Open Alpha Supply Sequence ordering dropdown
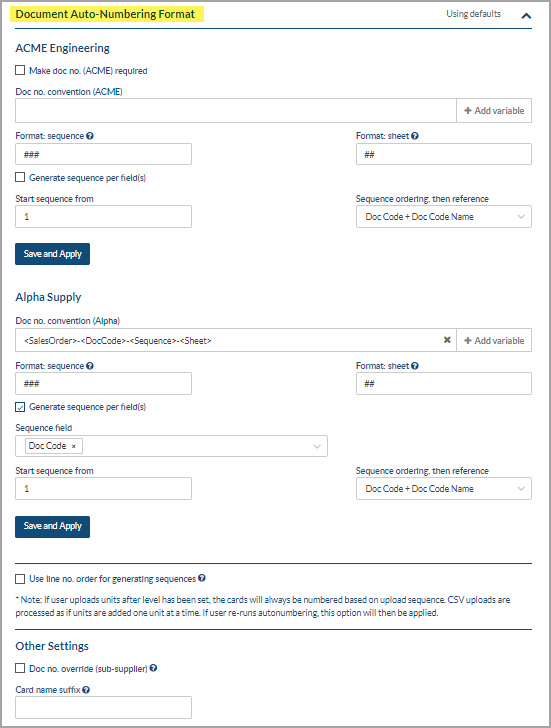The width and height of the screenshot is (551, 728). [x=443, y=488]
